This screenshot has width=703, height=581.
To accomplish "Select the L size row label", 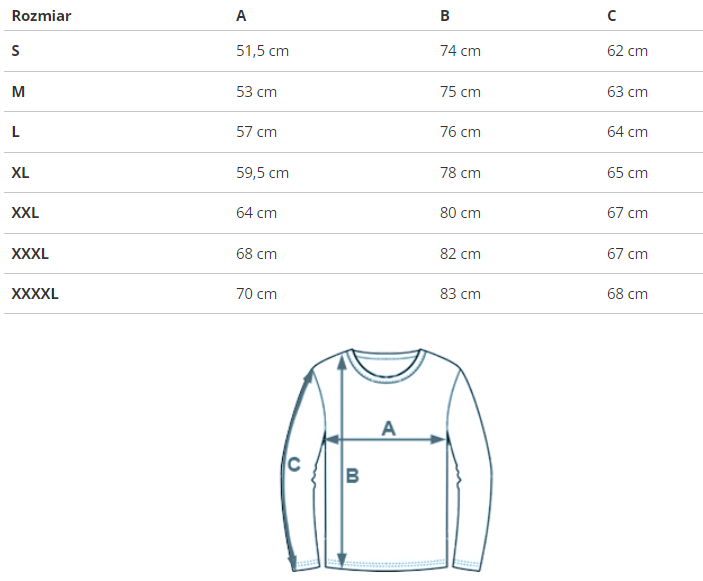I will pos(16,132).
